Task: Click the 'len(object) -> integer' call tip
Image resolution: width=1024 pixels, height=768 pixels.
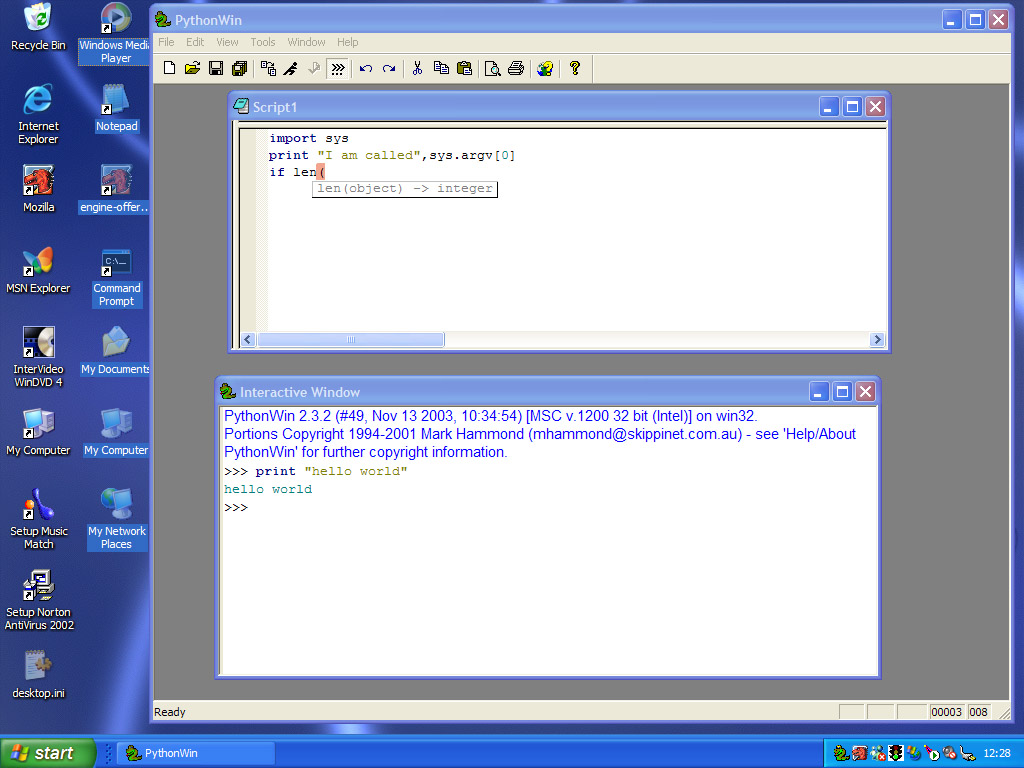Action: point(405,189)
